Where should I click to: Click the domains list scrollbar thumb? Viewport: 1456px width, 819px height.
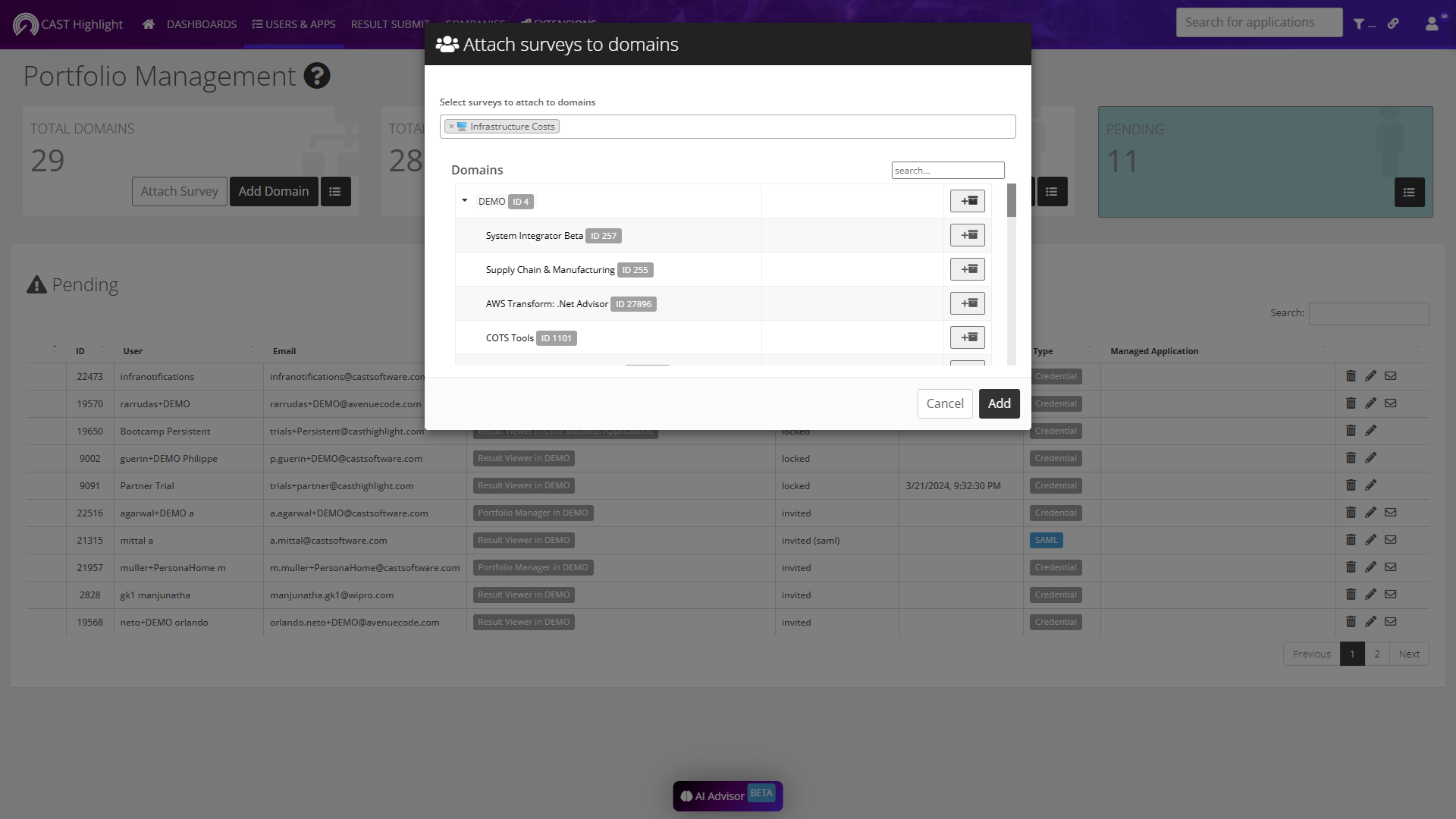(1011, 200)
